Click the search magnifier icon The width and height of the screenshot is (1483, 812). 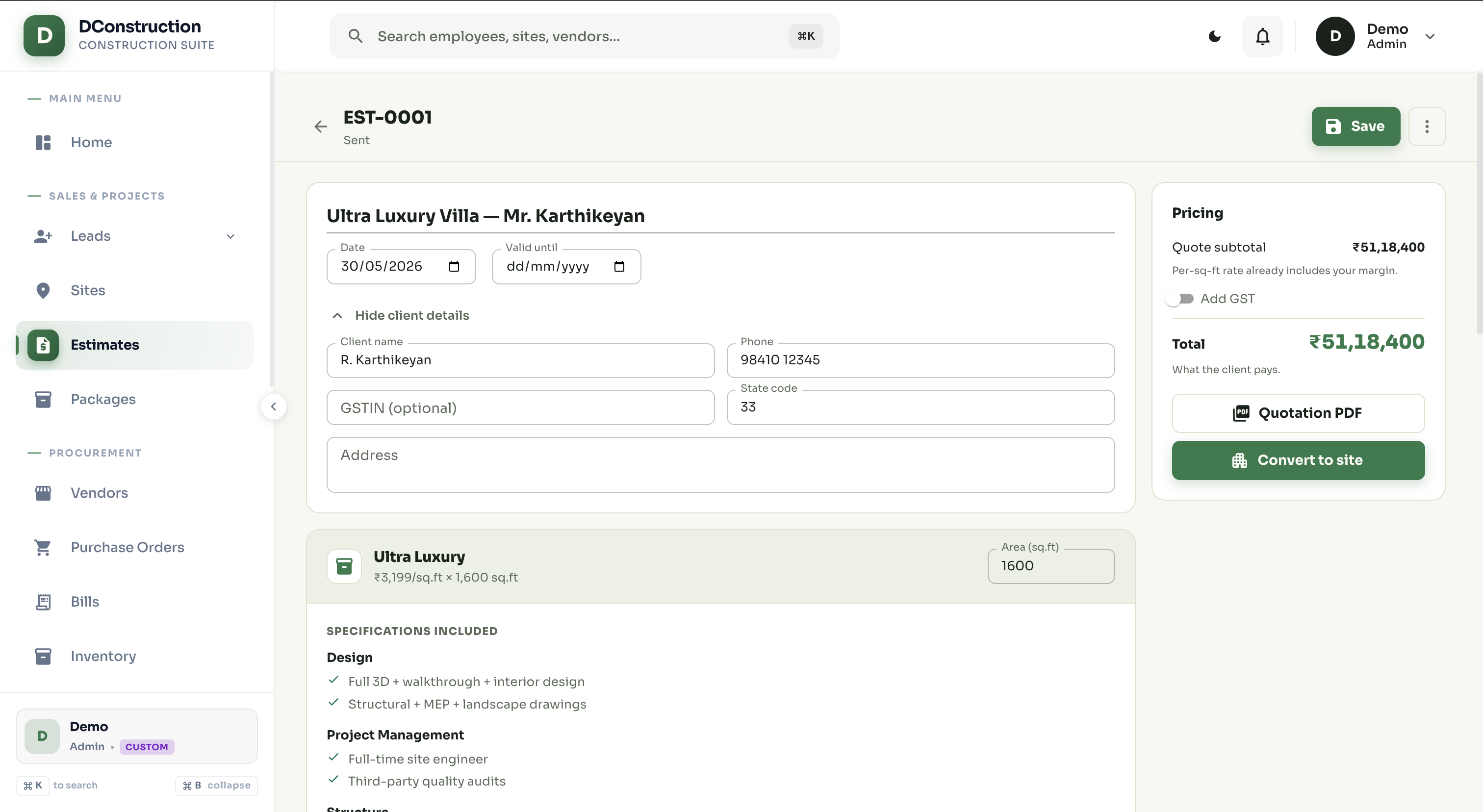tap(355, 36)
